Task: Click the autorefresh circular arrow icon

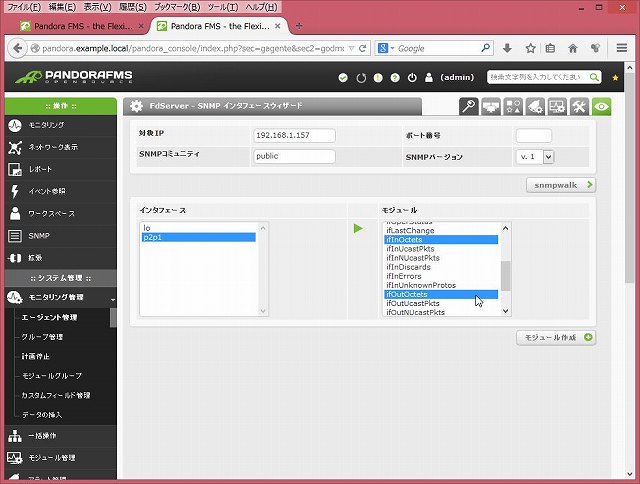Action: click(x=361, y=78)
